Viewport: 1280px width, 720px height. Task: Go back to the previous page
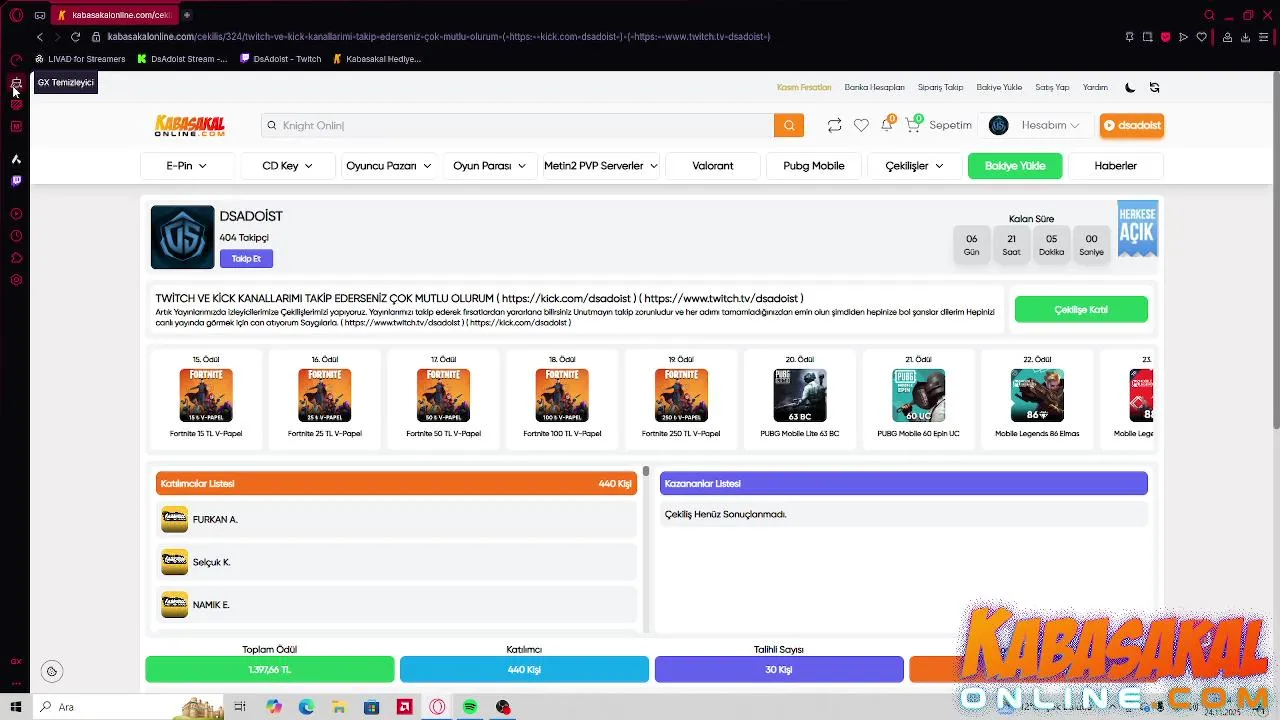[39, 37]
